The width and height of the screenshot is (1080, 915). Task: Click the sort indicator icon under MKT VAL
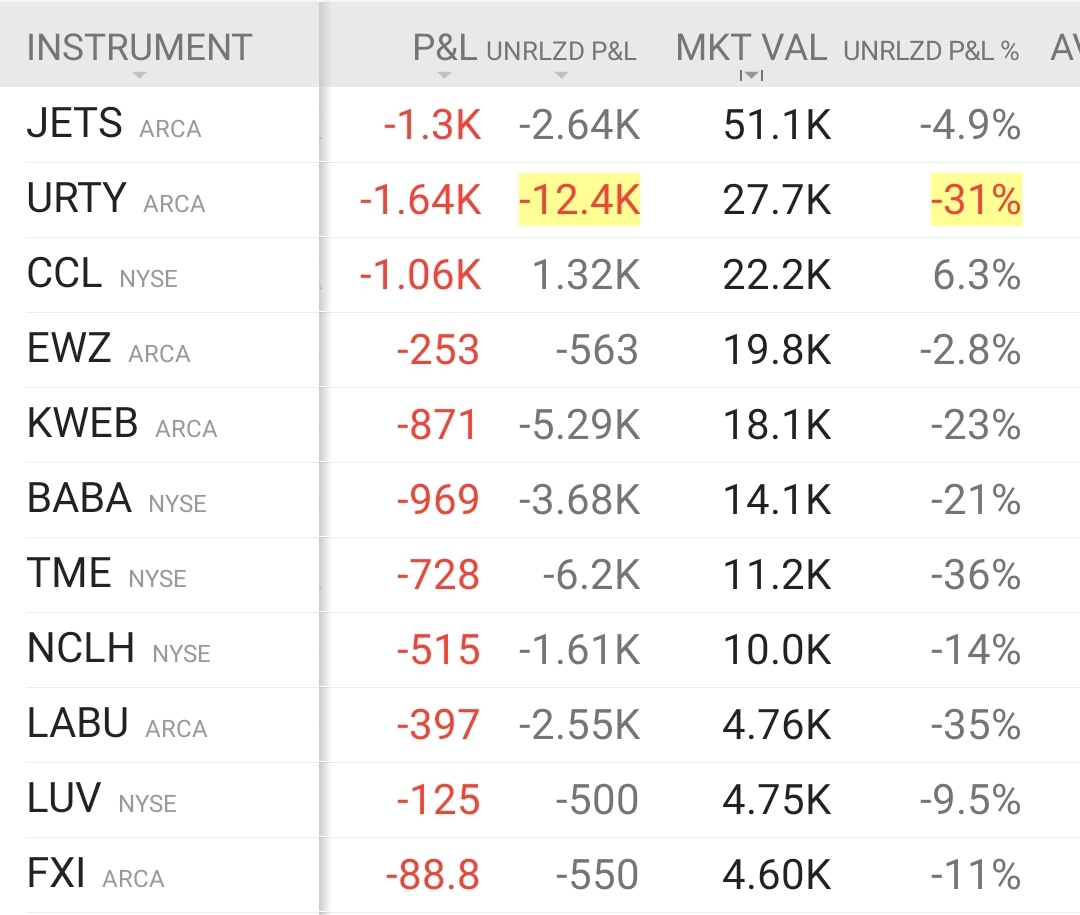[x=749, y=75]
